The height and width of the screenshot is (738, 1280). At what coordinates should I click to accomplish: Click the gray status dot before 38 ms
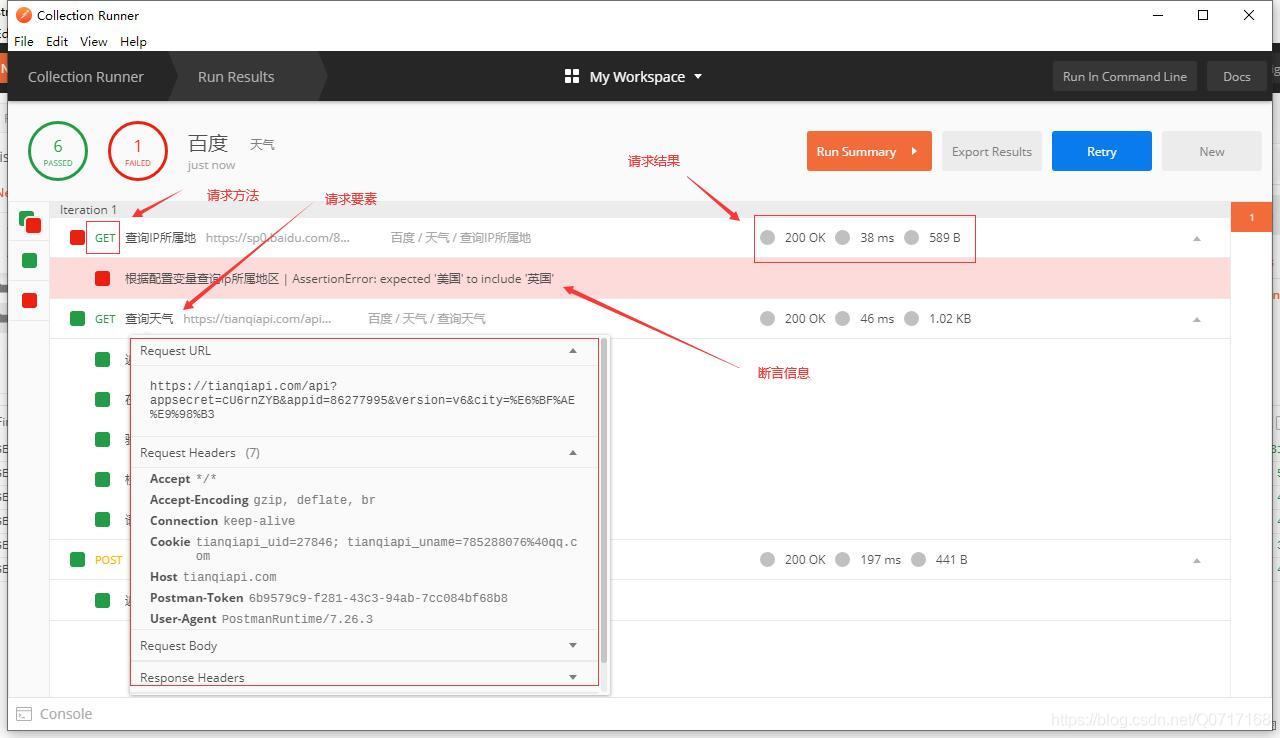coord(842,237)
